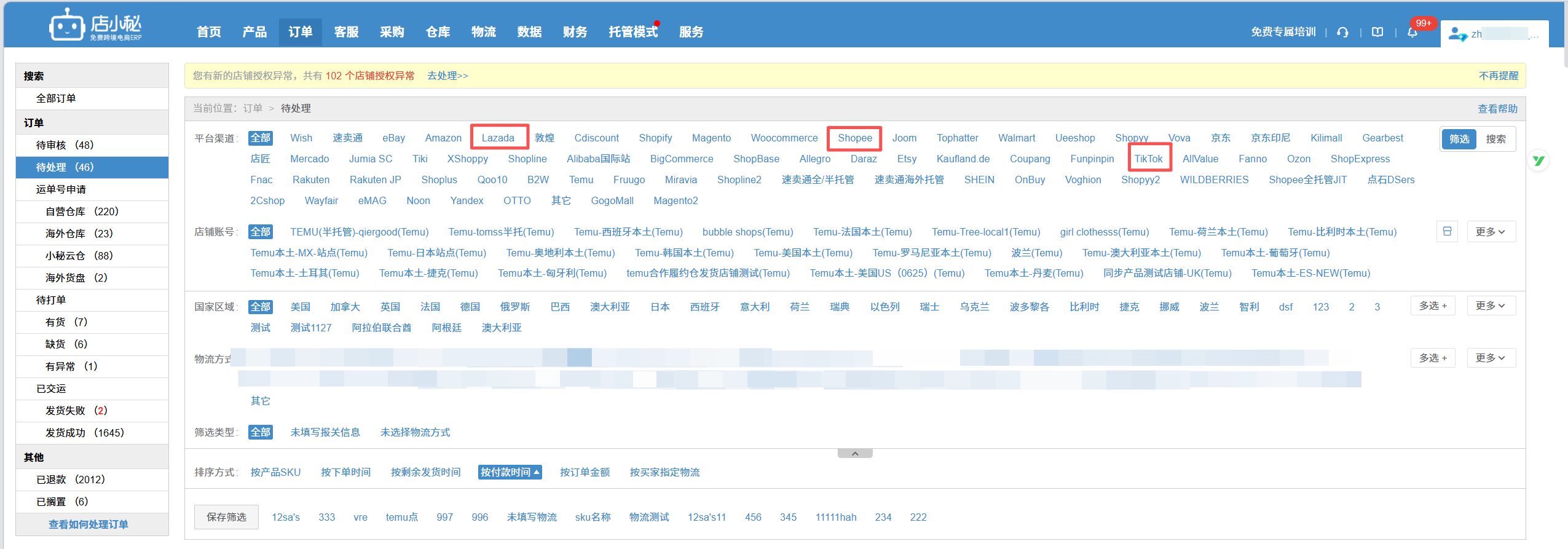The image size is (1568, 549).
Task: Open 查看如何处理订单 in the sidebar
Action: tap(89, 524)
